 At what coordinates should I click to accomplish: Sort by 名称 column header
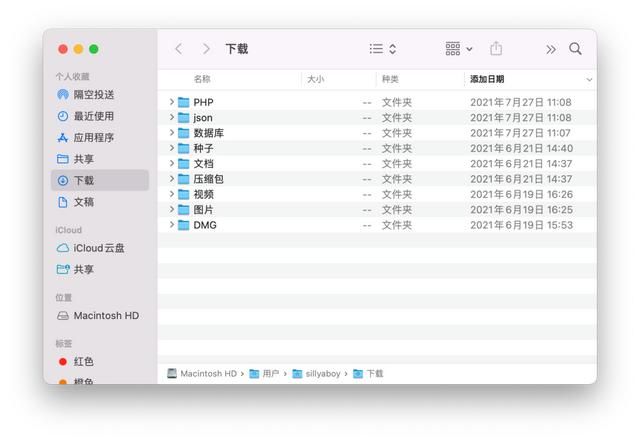(x=202, y=79)
